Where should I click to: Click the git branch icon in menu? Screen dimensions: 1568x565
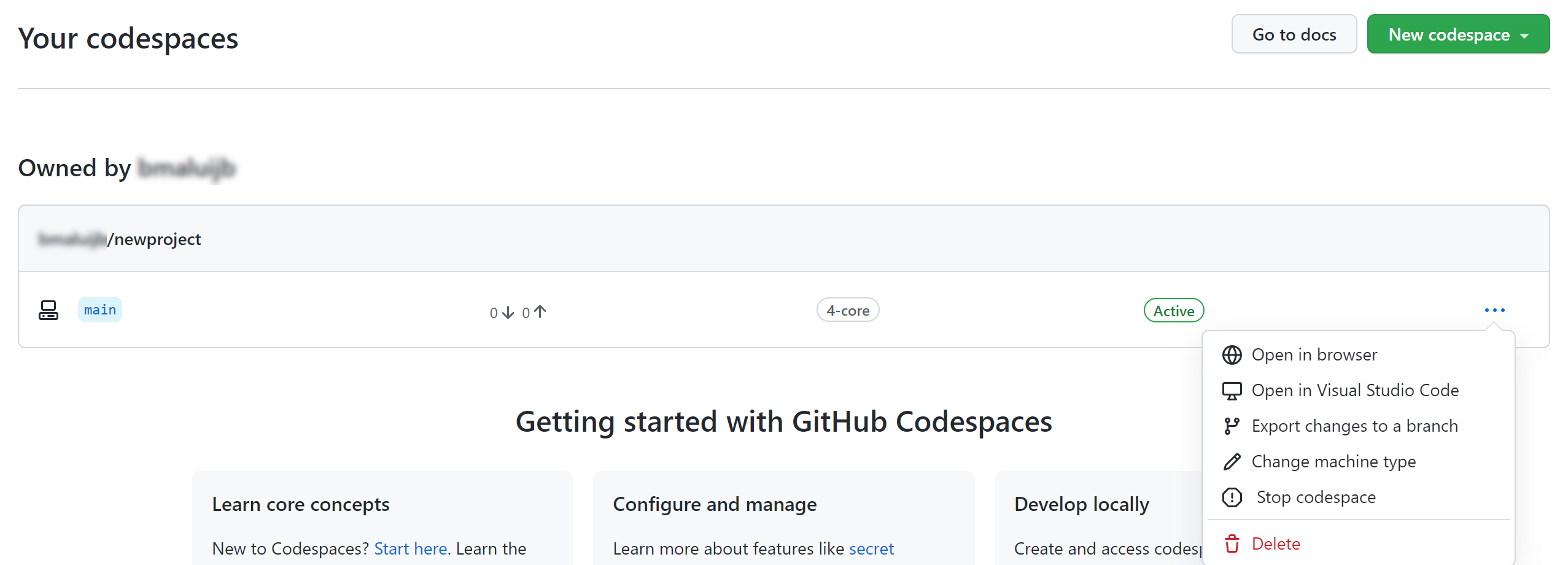[1232, 426]
